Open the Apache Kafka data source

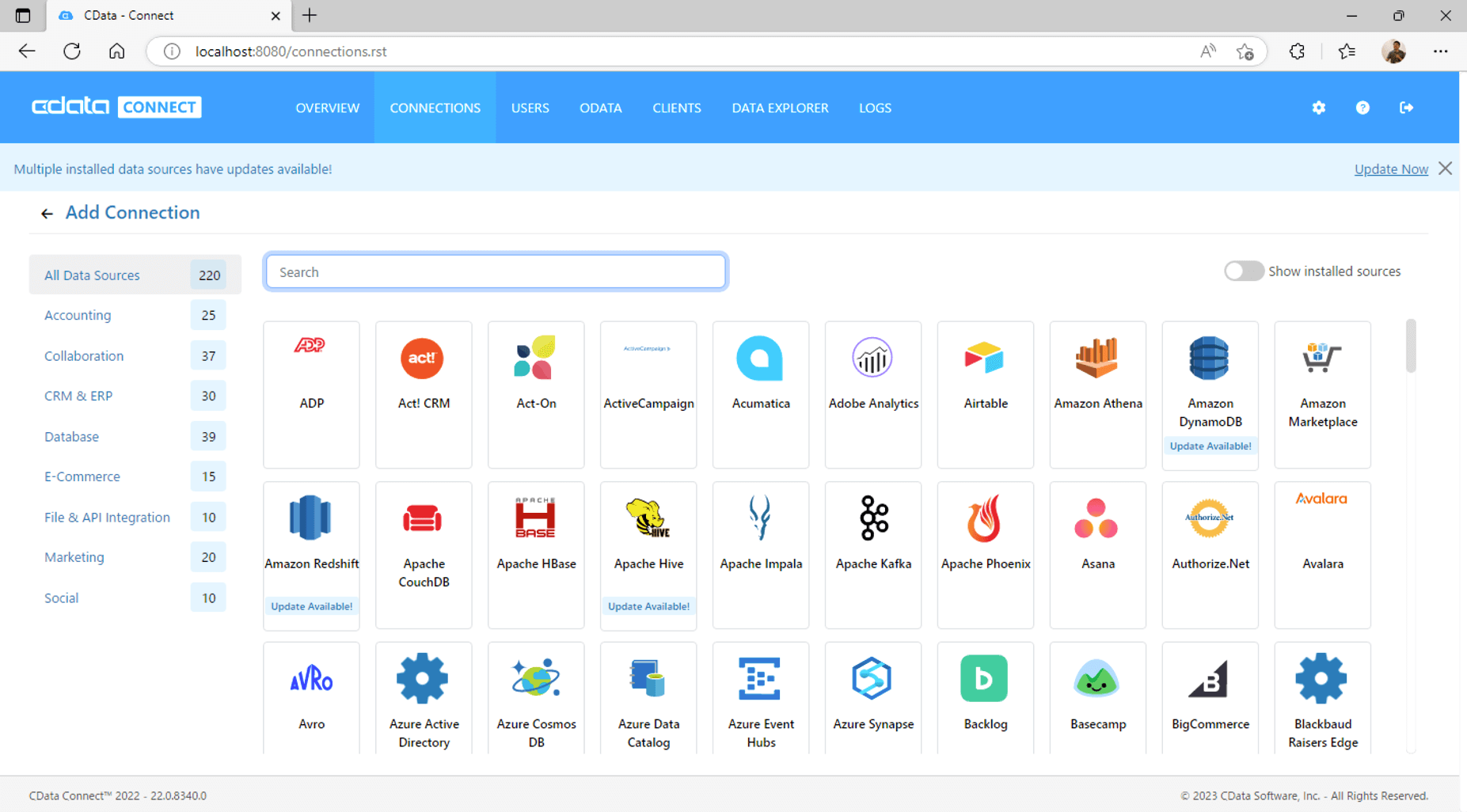pyautogui.click(x=873, y=555)
